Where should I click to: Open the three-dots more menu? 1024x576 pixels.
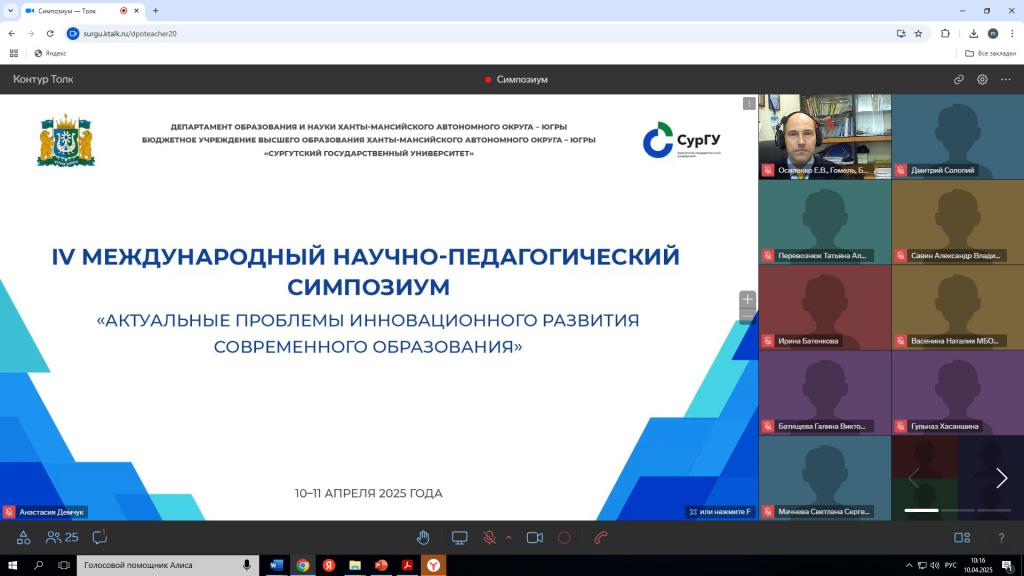click(x=1006, y=79)
